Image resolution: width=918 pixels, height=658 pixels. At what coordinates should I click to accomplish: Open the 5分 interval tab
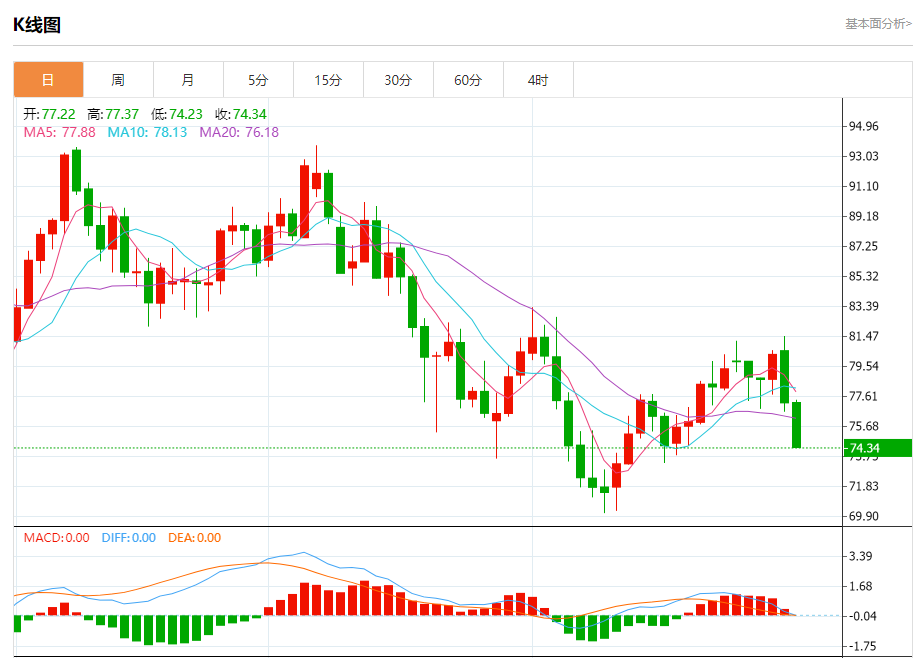click(258, 80)
